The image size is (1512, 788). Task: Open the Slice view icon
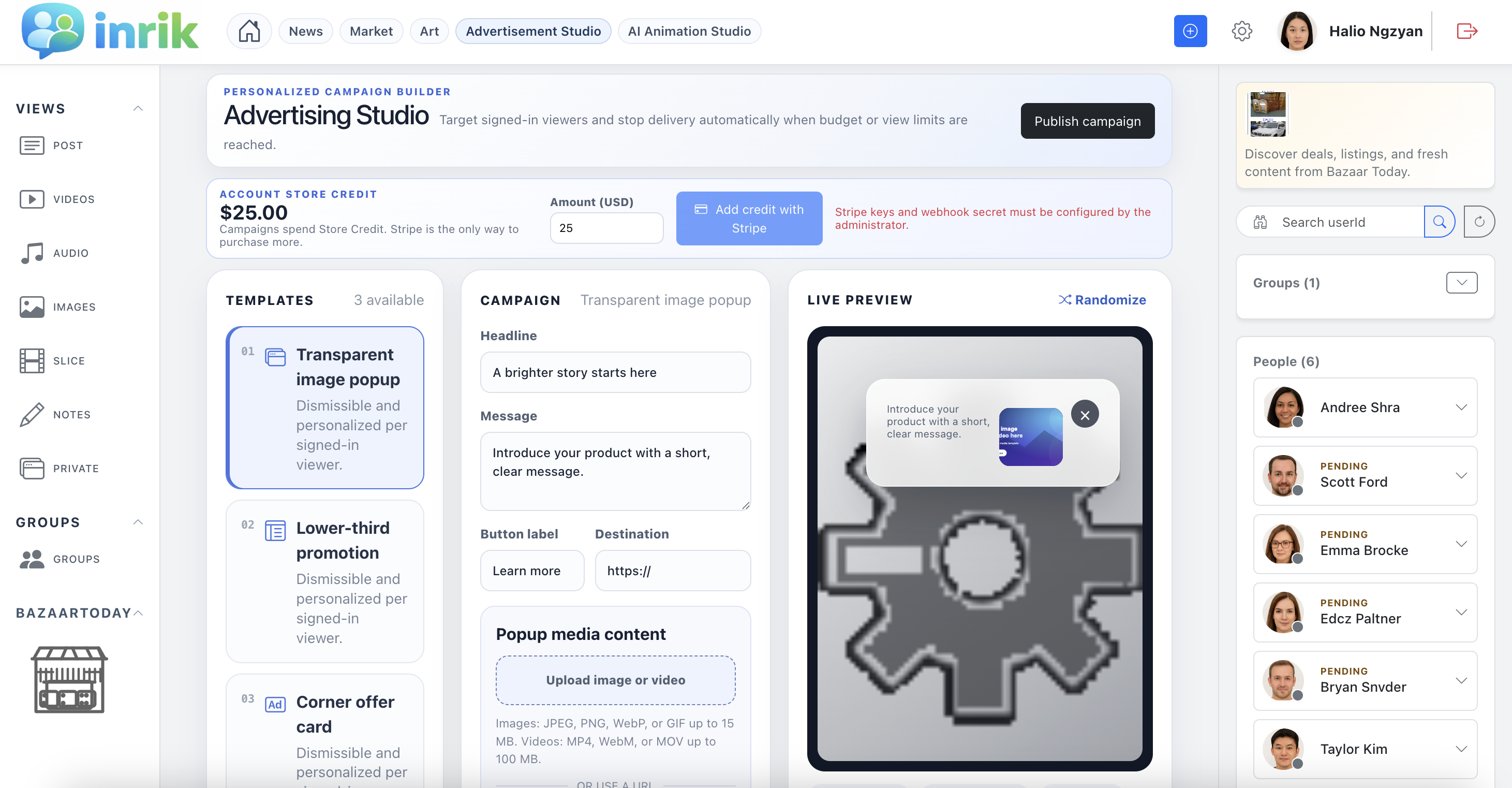tap(32, 360)
